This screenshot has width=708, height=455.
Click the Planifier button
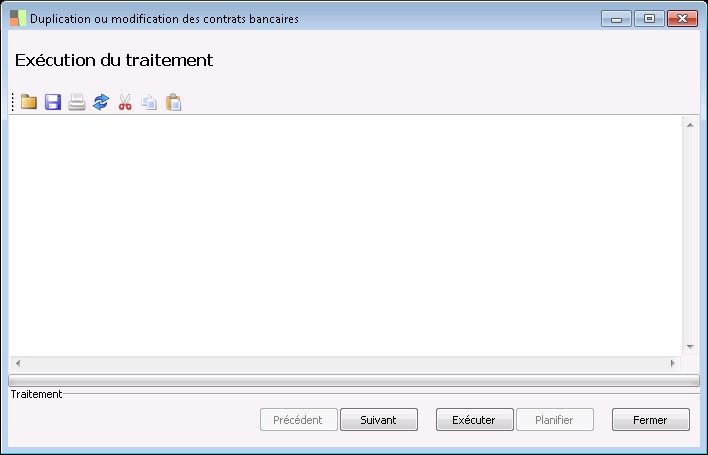pyautogui.click(x=554, y=420)
